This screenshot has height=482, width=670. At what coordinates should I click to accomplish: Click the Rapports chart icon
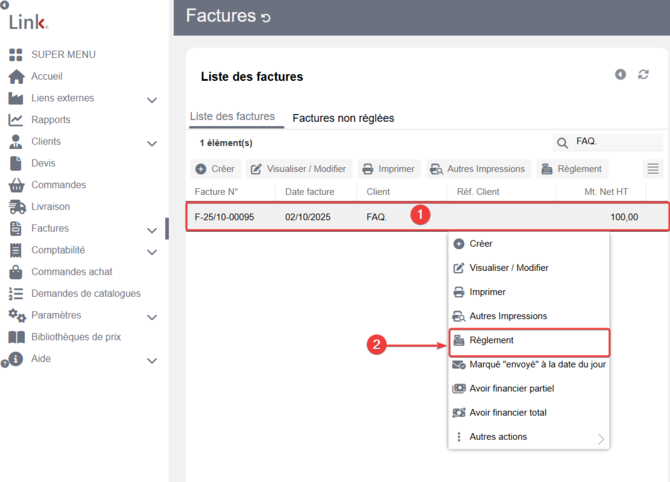click(16, 120)
